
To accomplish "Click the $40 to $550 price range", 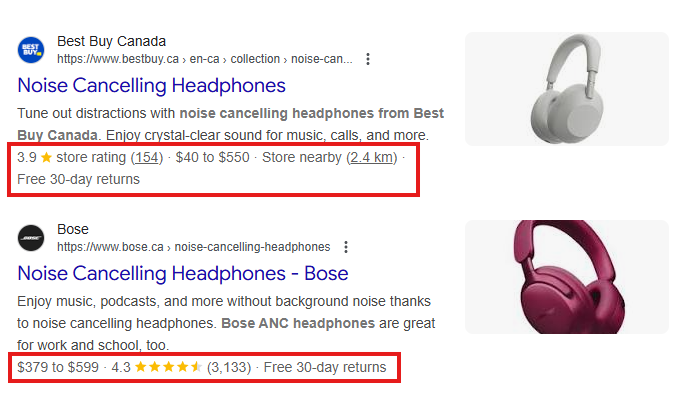I will (212, 157).
